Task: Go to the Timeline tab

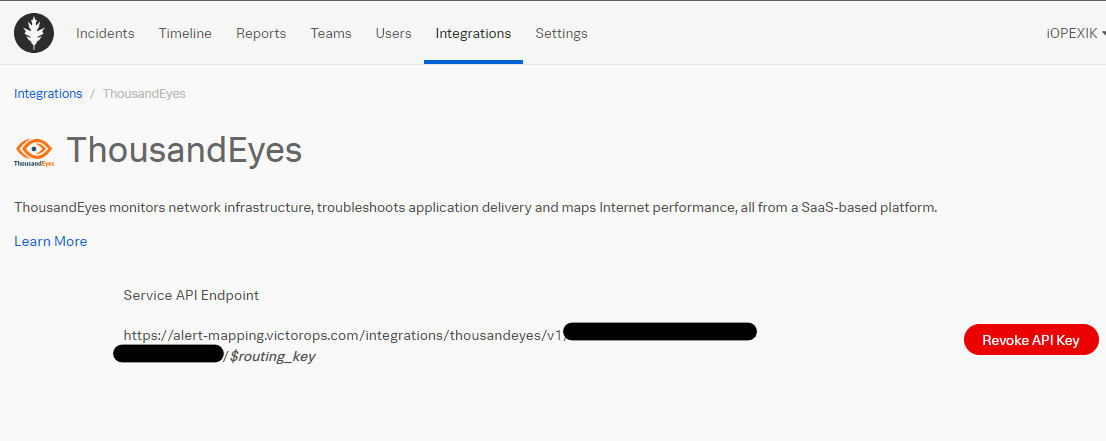Action: click(185, 33)
